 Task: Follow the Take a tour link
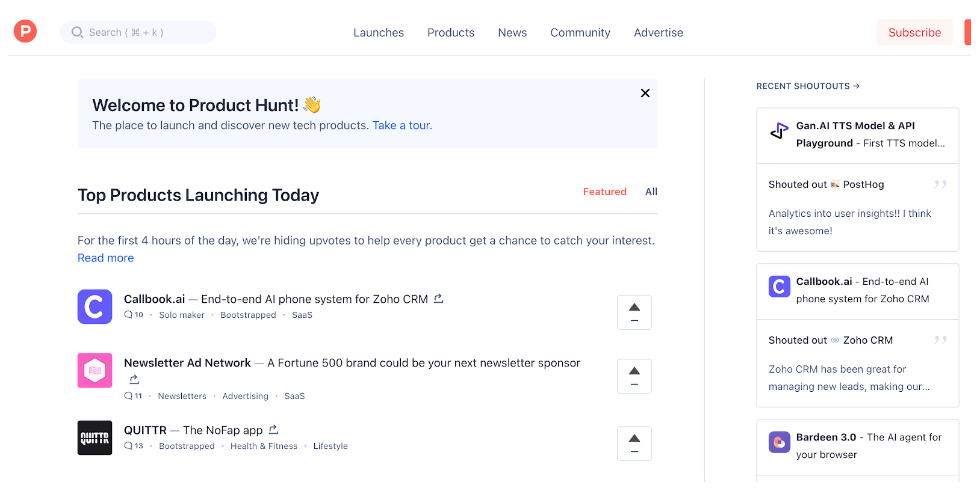pyautogui.click(x=402, y=125)
